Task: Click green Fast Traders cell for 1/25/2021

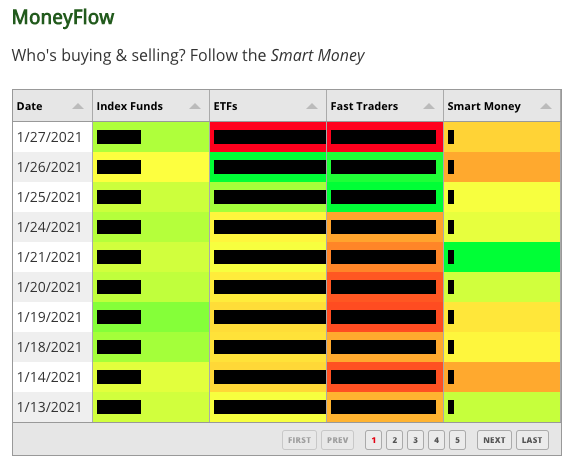Action: tap(385, 197)
